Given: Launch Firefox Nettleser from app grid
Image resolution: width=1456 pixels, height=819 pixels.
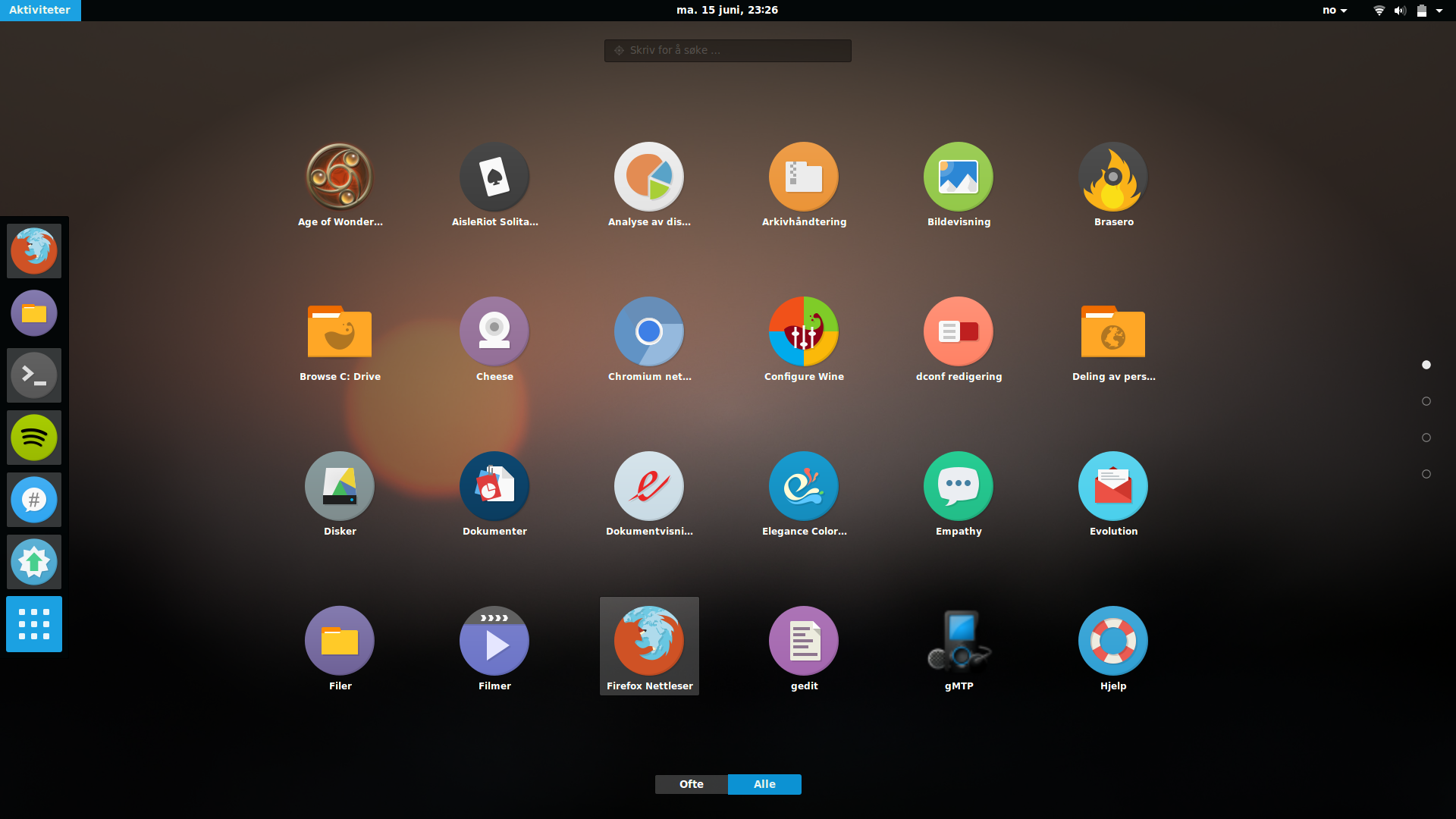Looking at the screenshot, I should pyautogui.click(x=649, y=646).
